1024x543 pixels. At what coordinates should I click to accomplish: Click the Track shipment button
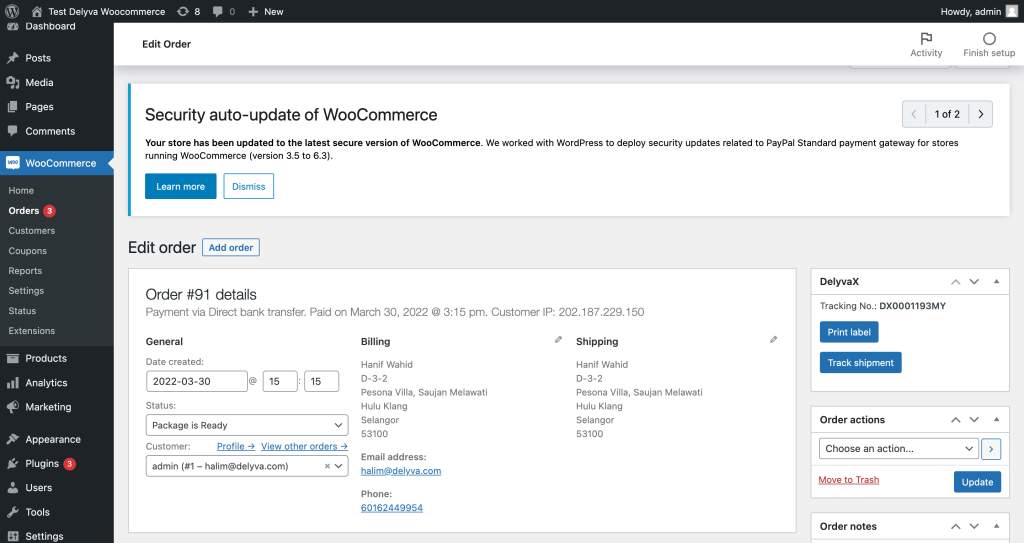click(x=860, y=363)
